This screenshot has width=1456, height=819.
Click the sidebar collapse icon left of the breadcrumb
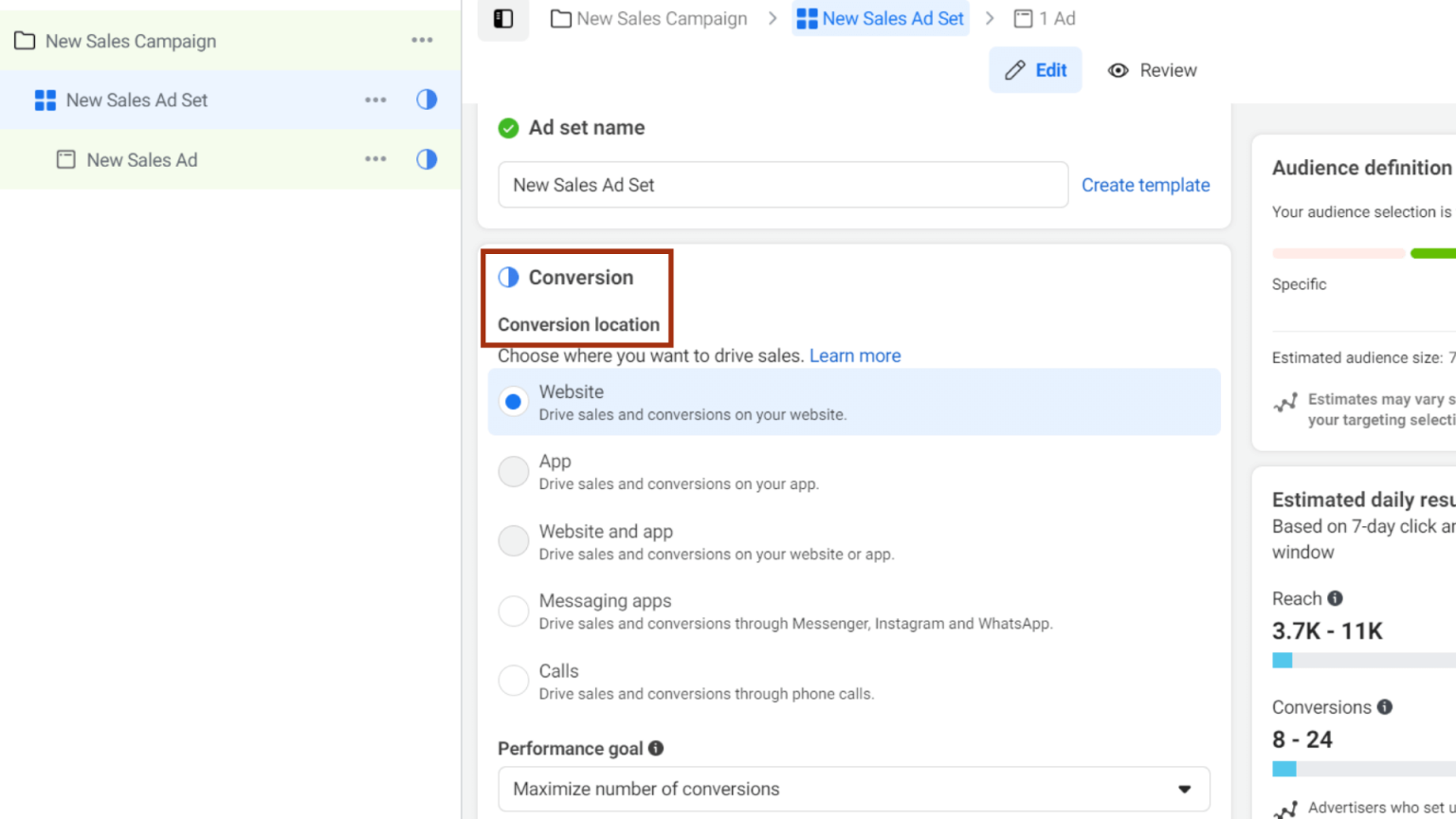pyautogui.click(x=502, y=20)
